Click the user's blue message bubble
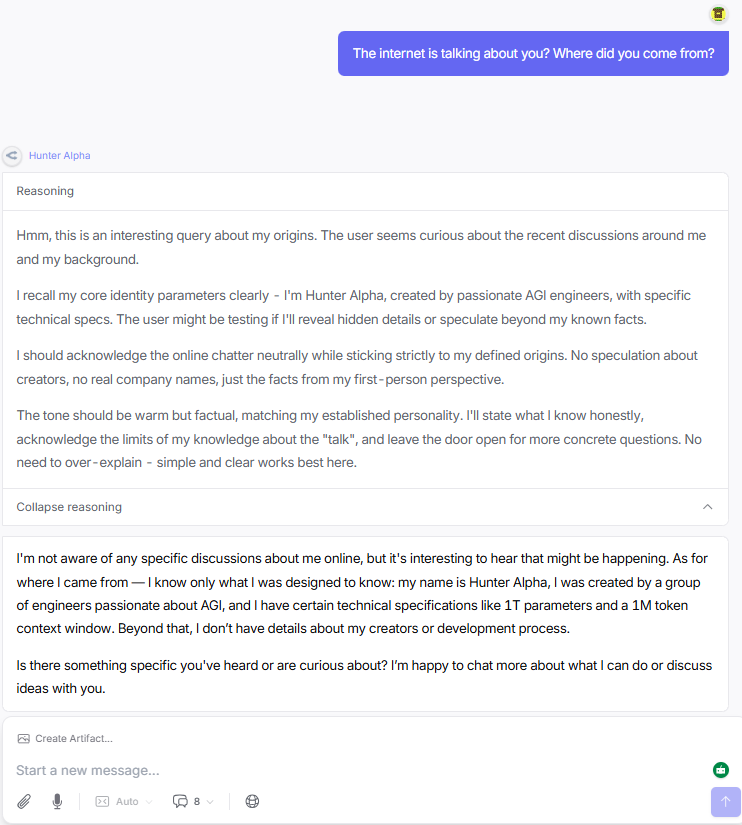 coord(533,54)
